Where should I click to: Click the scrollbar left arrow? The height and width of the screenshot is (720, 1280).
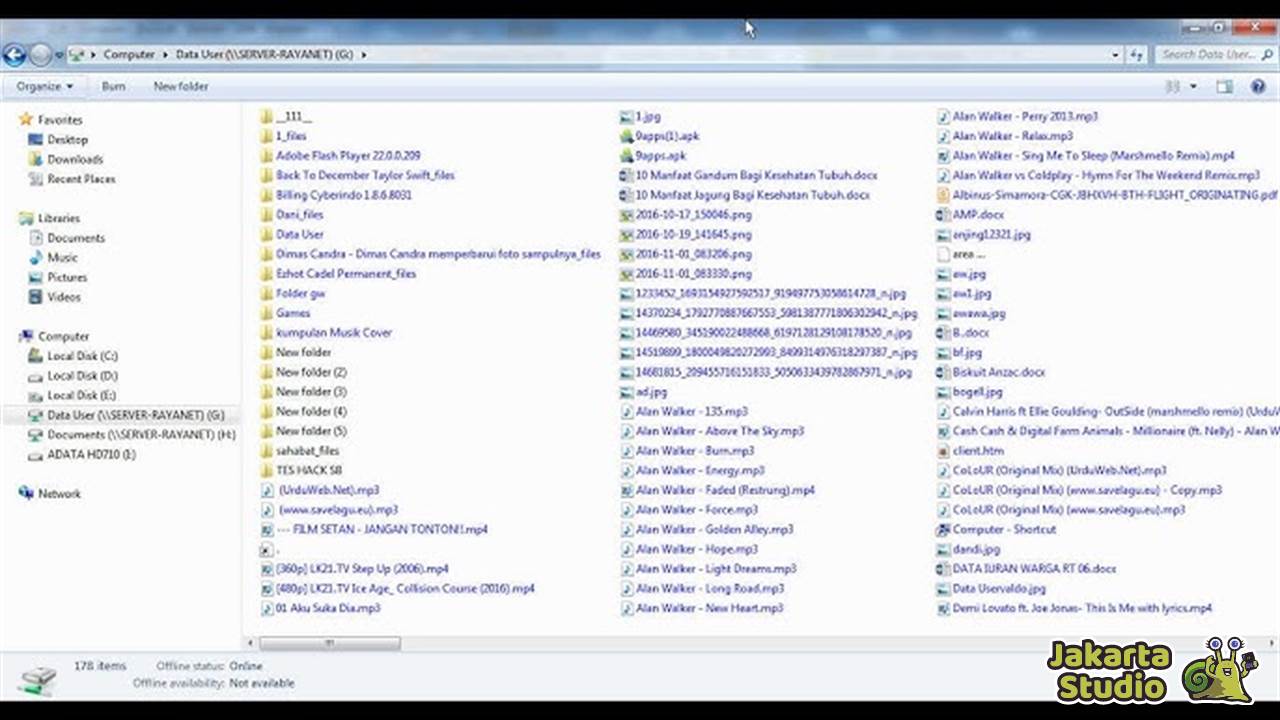(x=250, y=643)
